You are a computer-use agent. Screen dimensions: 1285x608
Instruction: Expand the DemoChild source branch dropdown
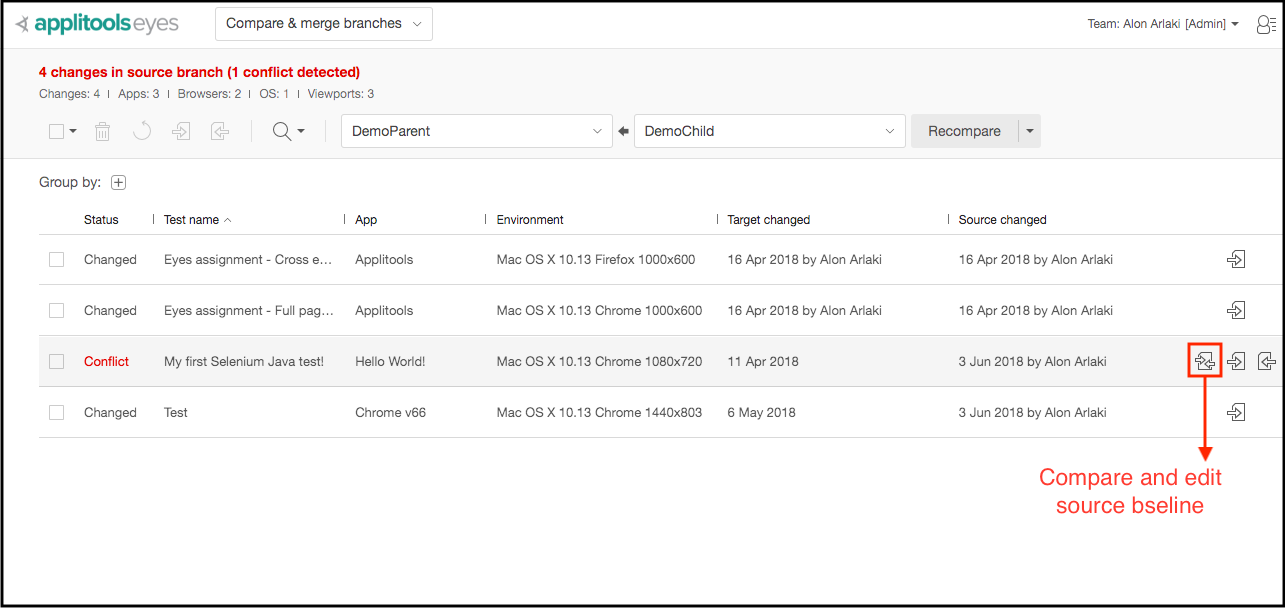[x=769, y=131]
